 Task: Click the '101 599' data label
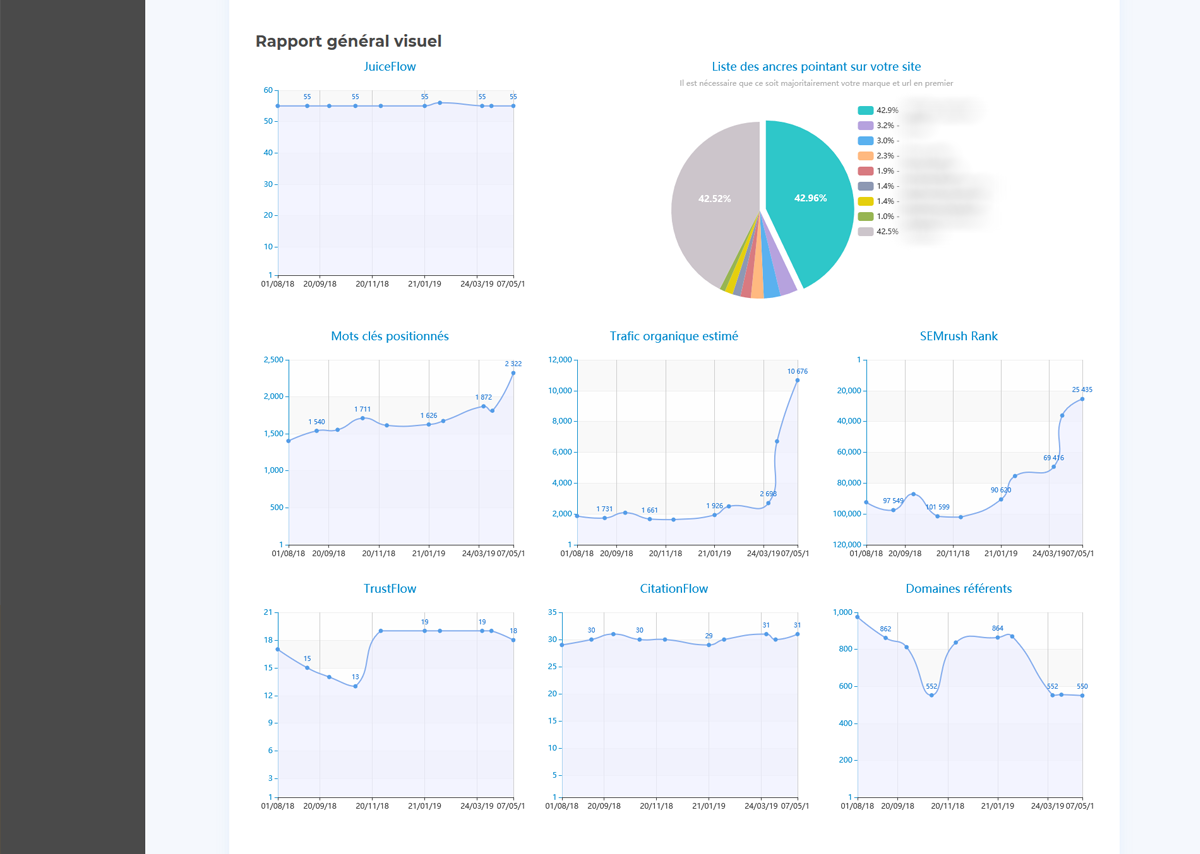[x=938, y=507]
